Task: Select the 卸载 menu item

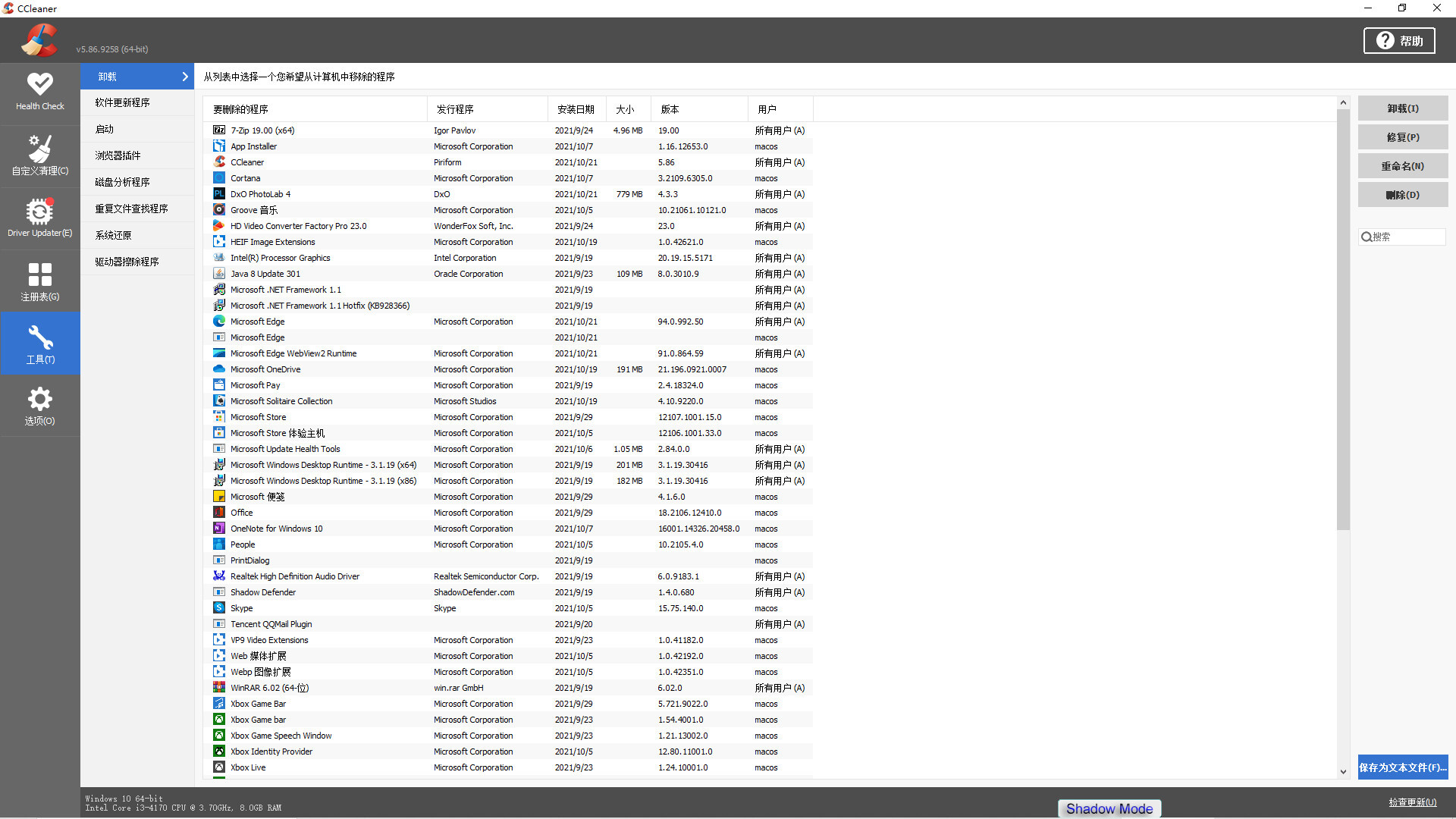Action: (137, 77)
